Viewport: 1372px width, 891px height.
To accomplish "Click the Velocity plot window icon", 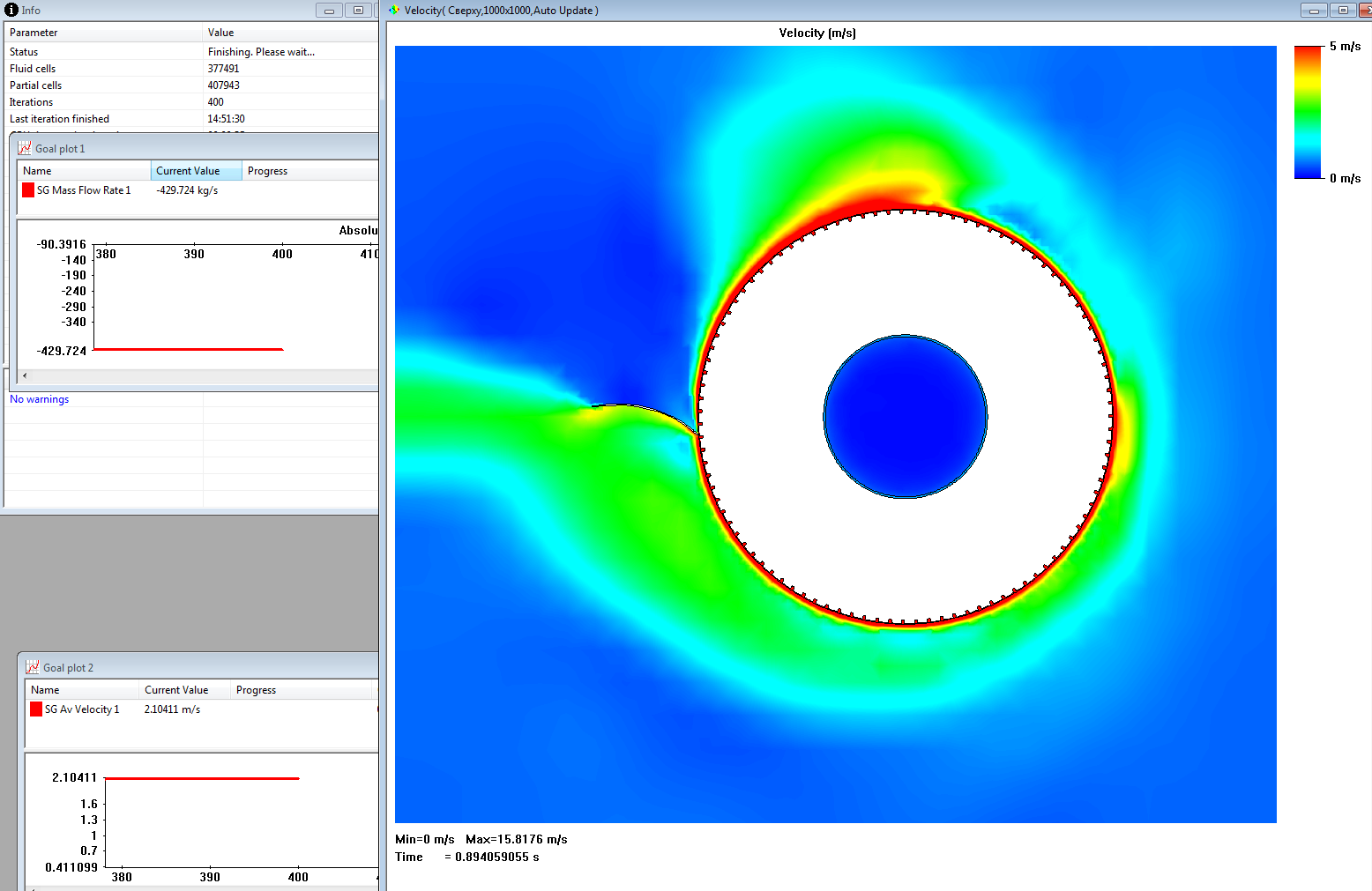I will [x=394, y=11].
